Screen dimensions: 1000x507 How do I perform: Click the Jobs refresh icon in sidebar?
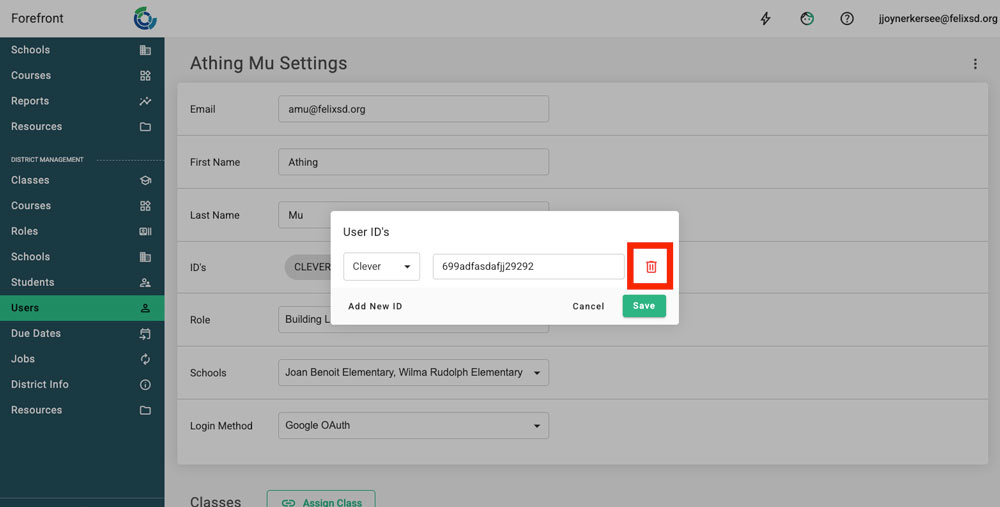tap(145, 359)
